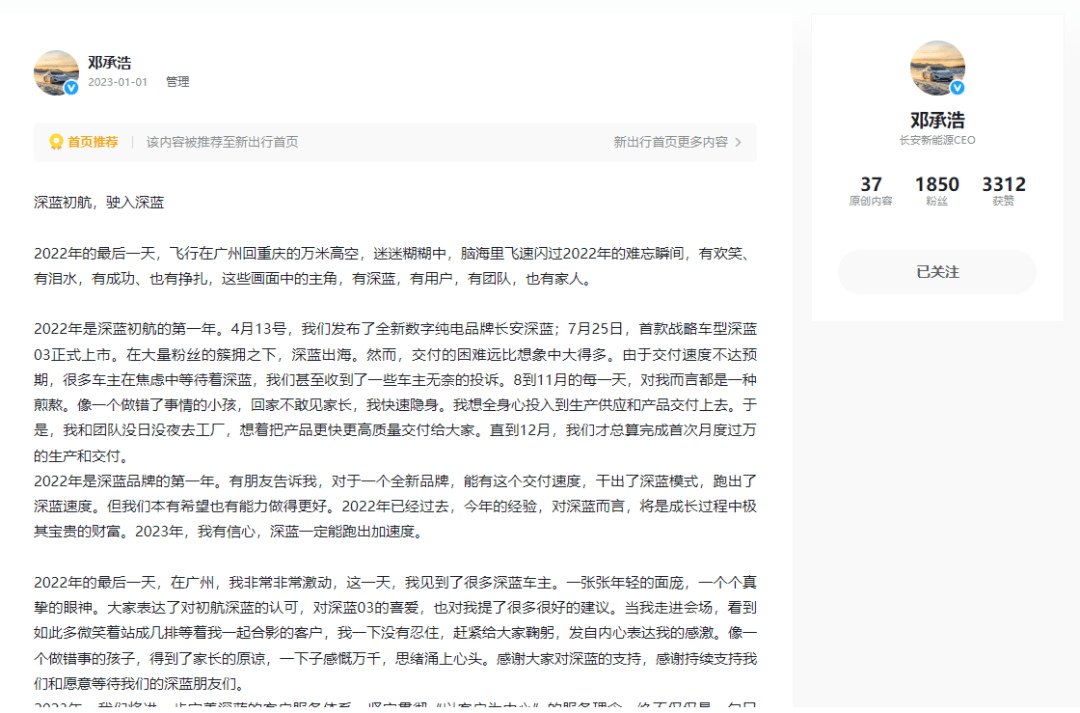Click the 长安新能源CEO title text
This screenshot has width=1080, height=713.
click(937, 141)
